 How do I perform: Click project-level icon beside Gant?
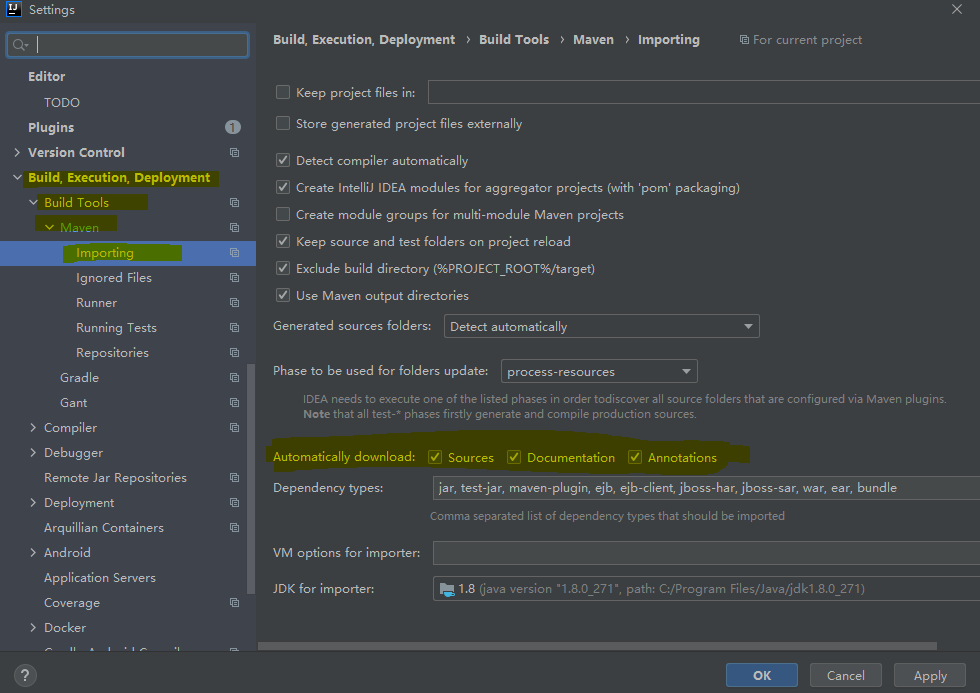click(x=234, y=402)
